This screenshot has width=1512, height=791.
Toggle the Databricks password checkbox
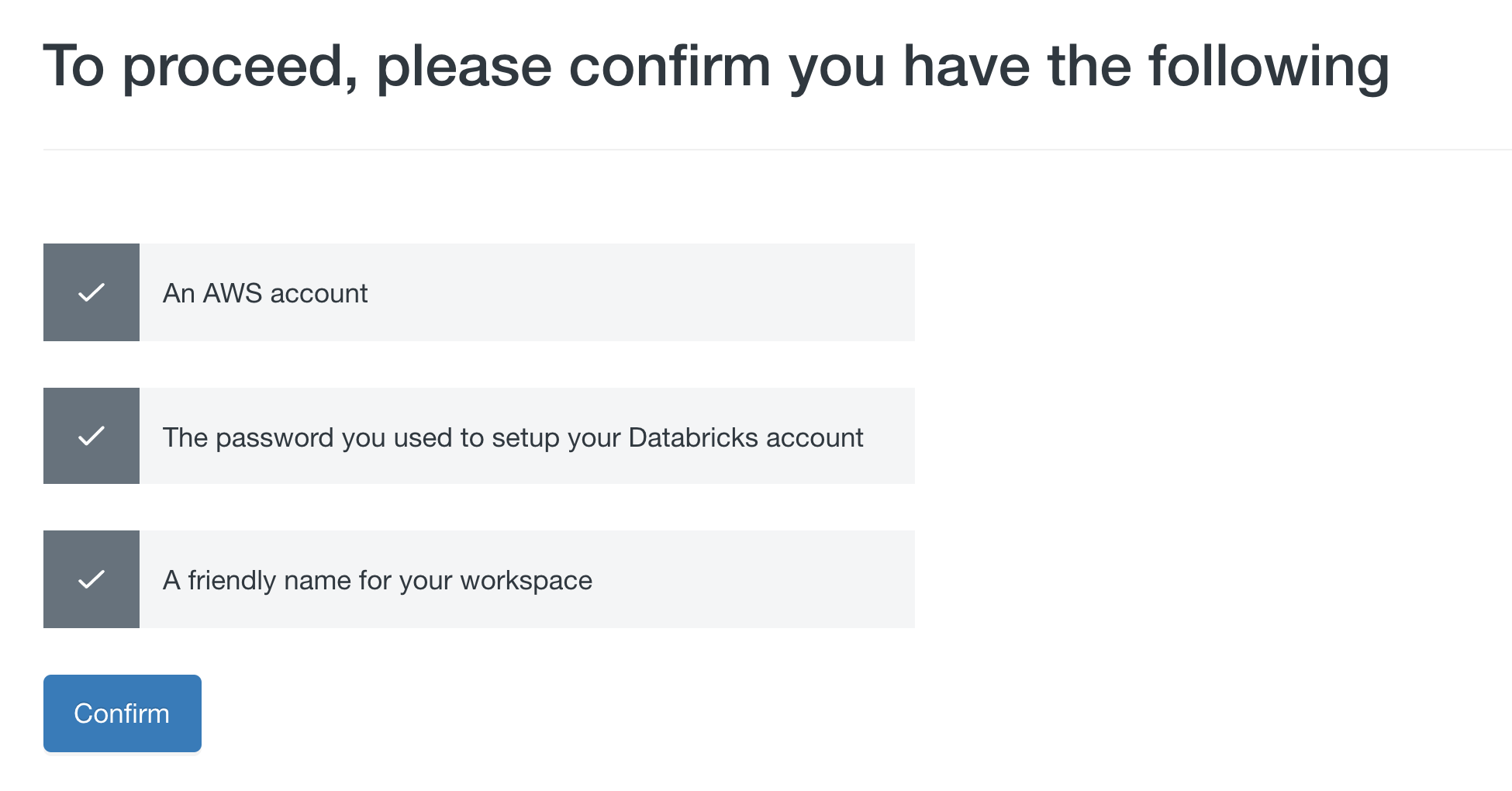coord(91,436)
